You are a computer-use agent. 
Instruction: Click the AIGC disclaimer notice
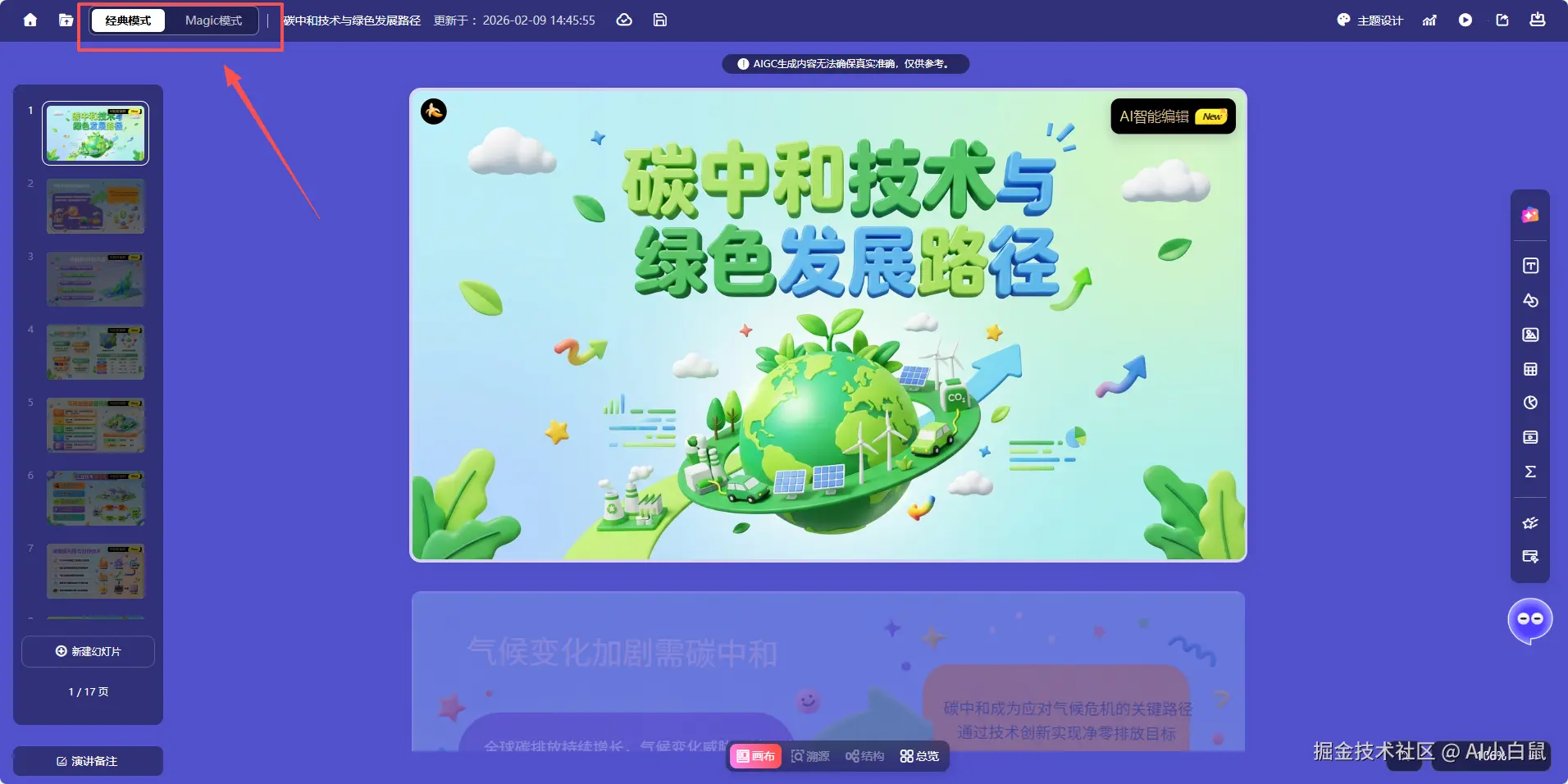click(846, 64)
